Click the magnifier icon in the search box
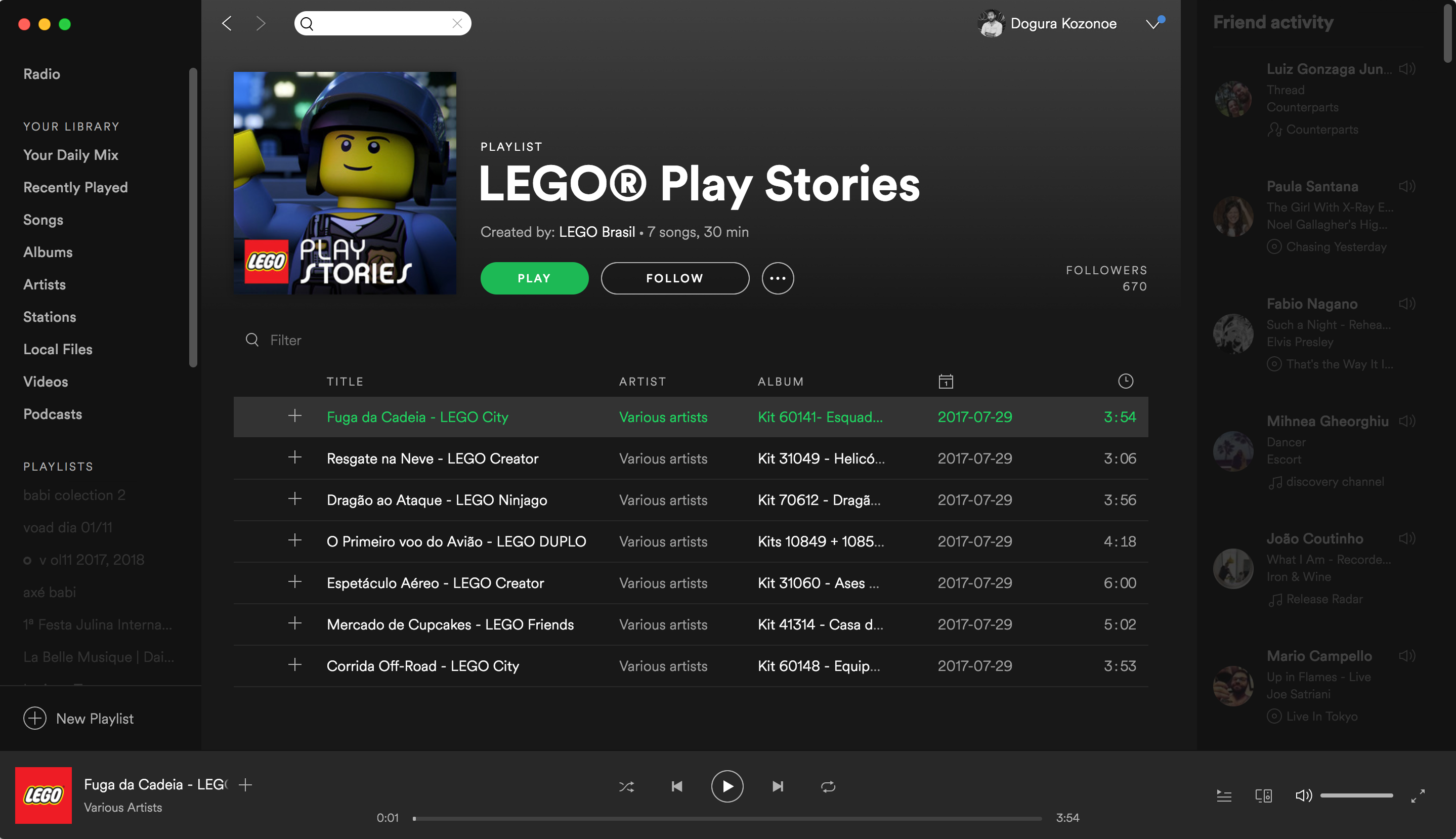Viewport: 1456px width, 839px height. tap(307, 24)
